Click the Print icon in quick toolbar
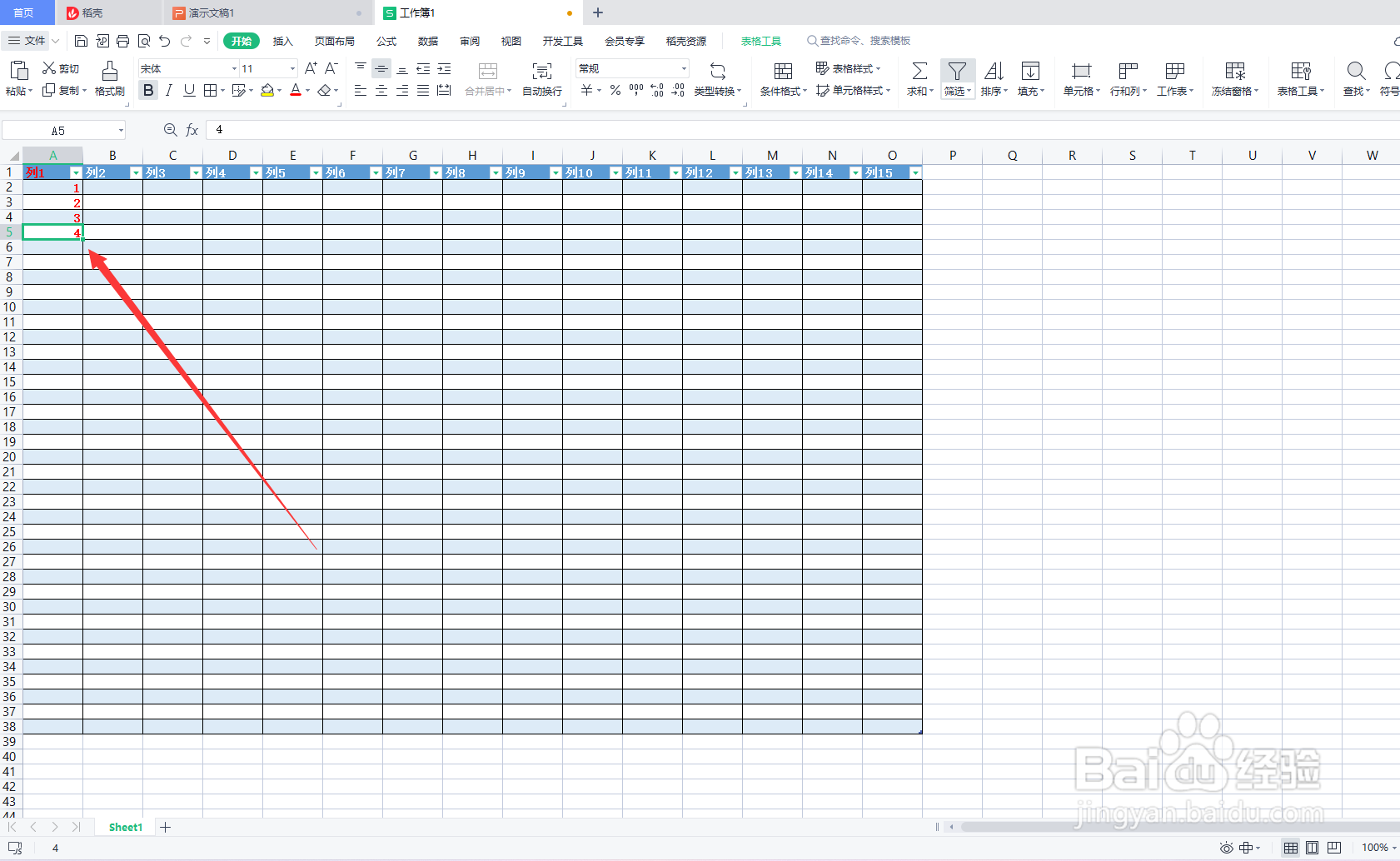 (123, 41)
